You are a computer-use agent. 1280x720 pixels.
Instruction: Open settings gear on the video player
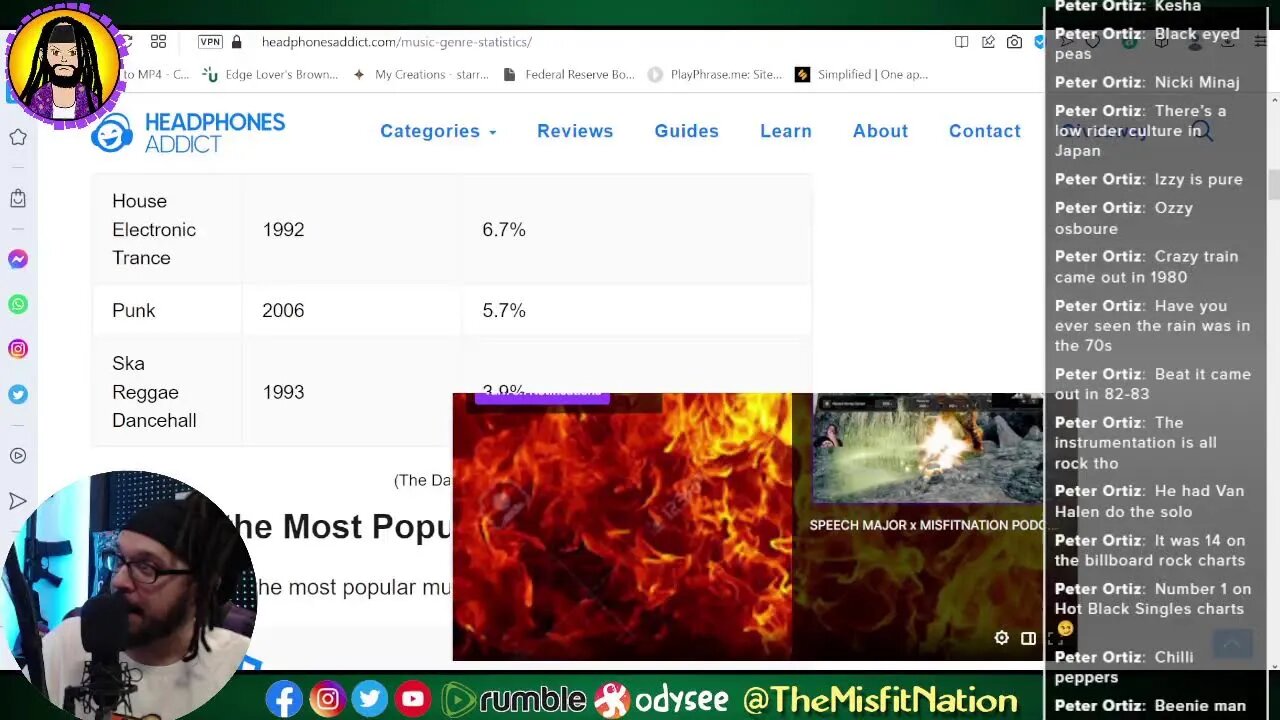(1001, 638)
